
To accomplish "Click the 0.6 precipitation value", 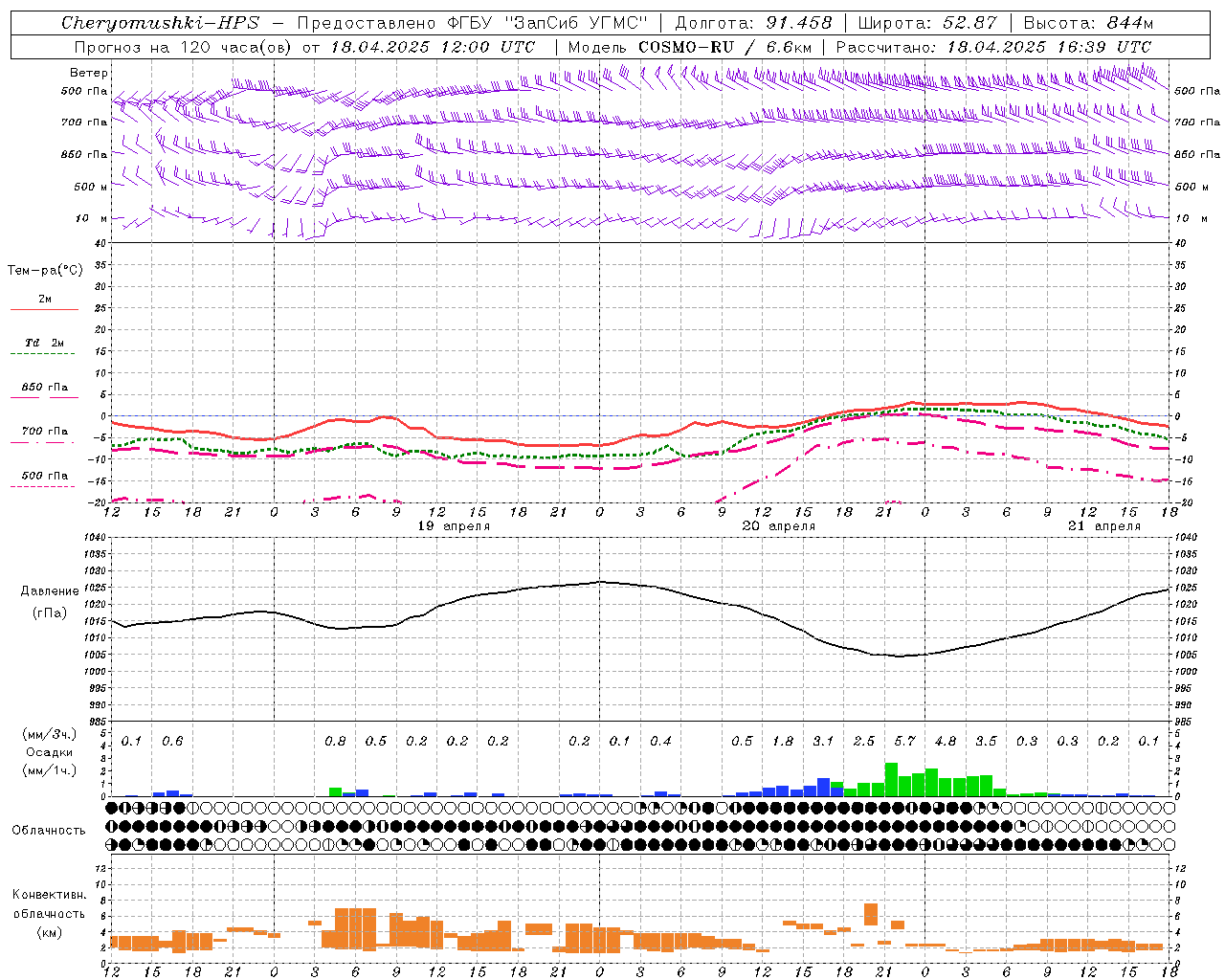I will [172, 741].
